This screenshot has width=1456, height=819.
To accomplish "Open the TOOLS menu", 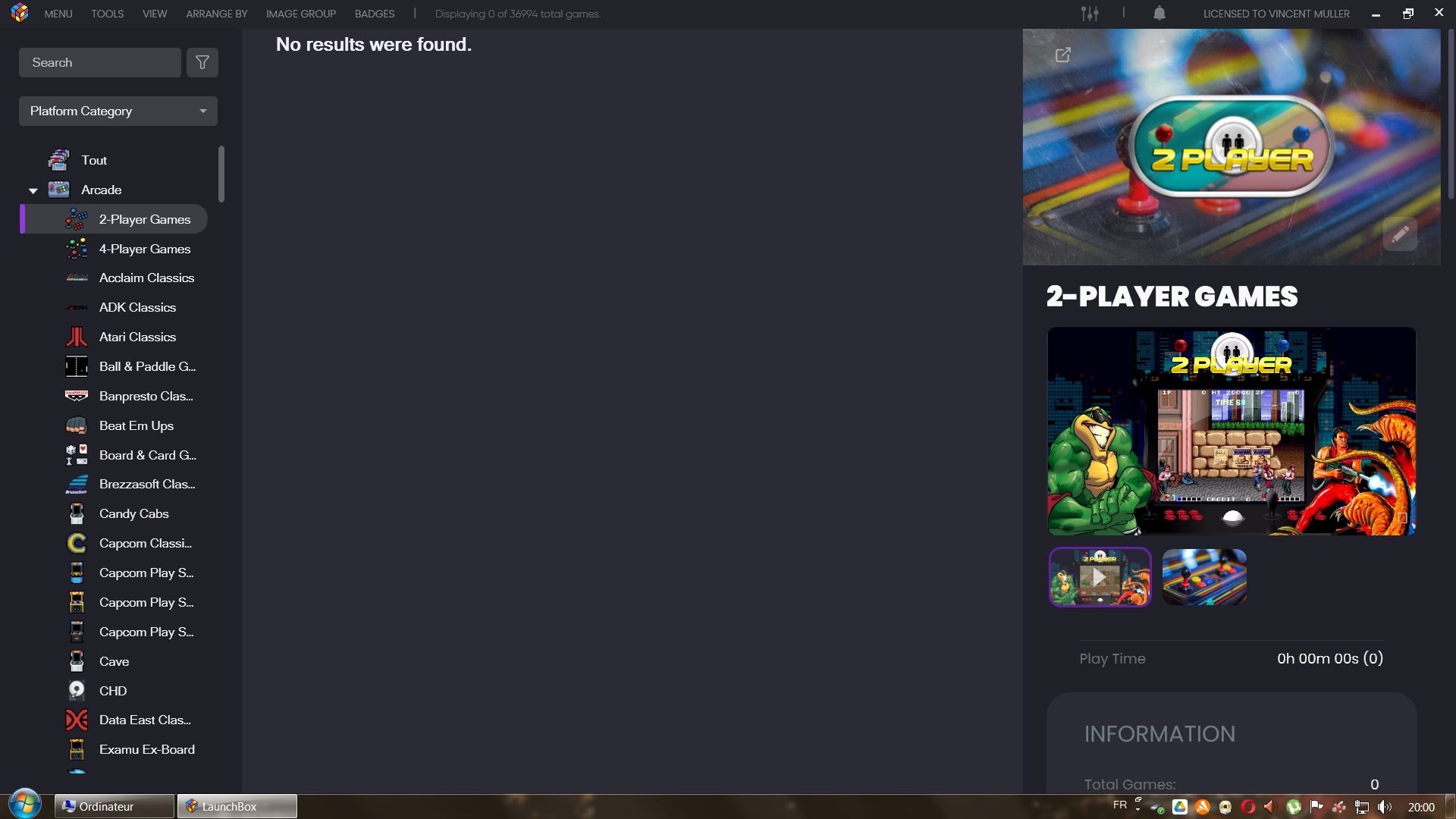I will point(108,14).
